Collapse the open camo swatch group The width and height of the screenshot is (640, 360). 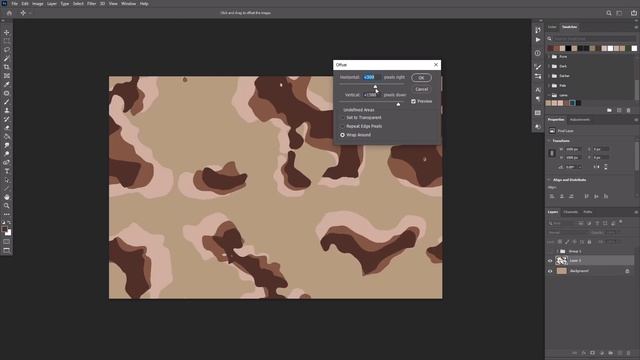point(549,95)
